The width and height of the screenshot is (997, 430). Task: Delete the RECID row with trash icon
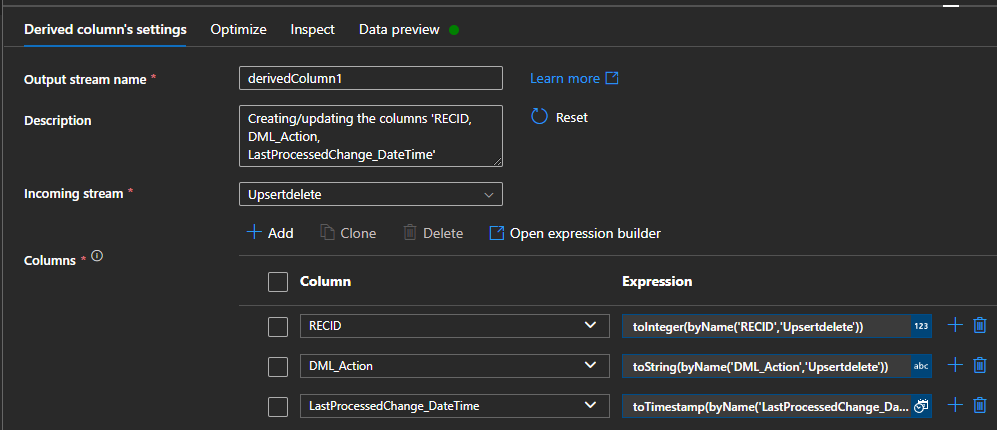[x=980, y=326]
